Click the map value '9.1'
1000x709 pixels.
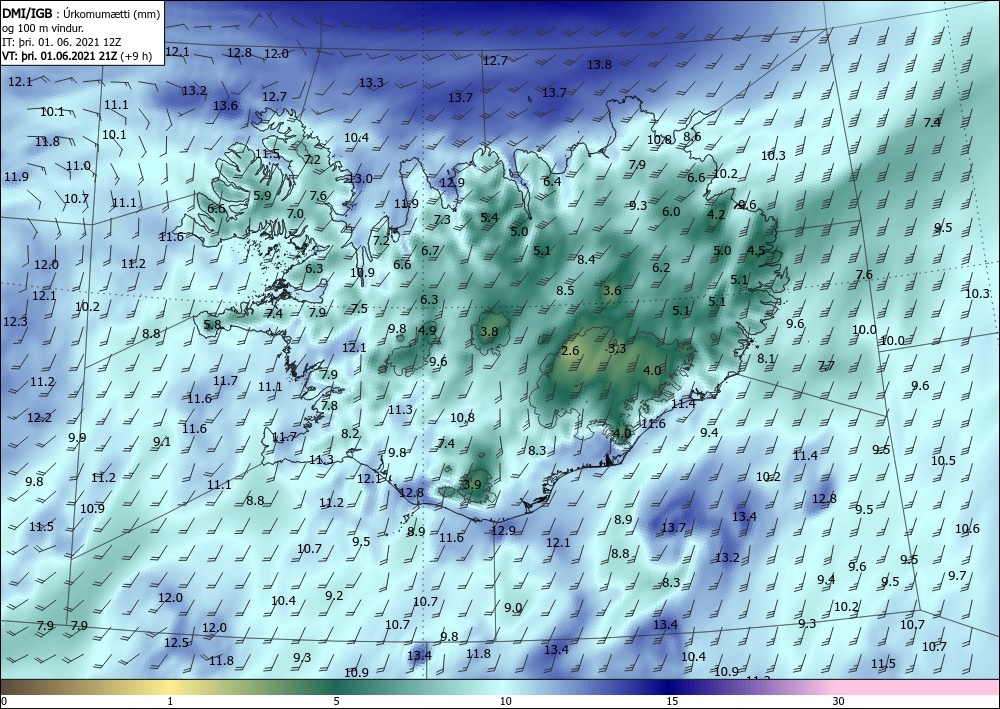pos(162,442)
